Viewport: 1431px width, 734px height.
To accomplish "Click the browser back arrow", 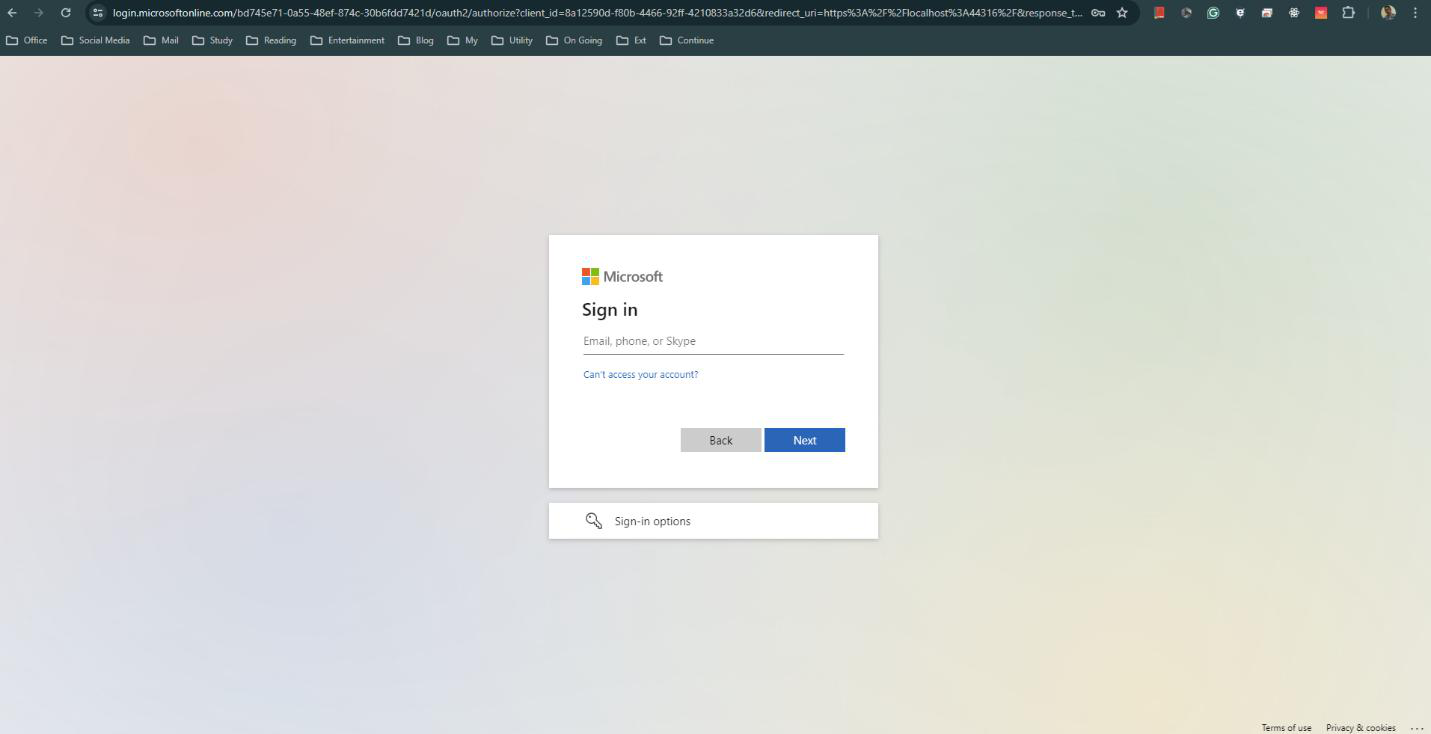I will [12, 13].
